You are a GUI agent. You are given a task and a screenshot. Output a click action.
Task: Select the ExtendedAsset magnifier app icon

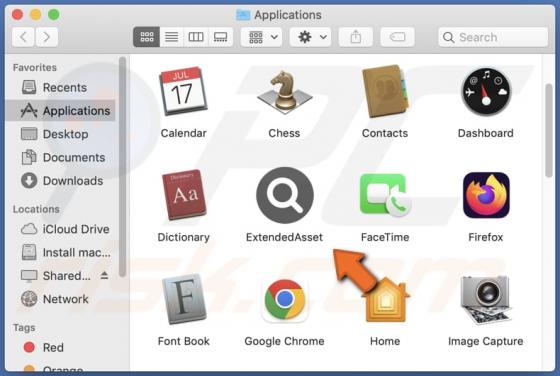pyautogui.click(x=285, y=195)
